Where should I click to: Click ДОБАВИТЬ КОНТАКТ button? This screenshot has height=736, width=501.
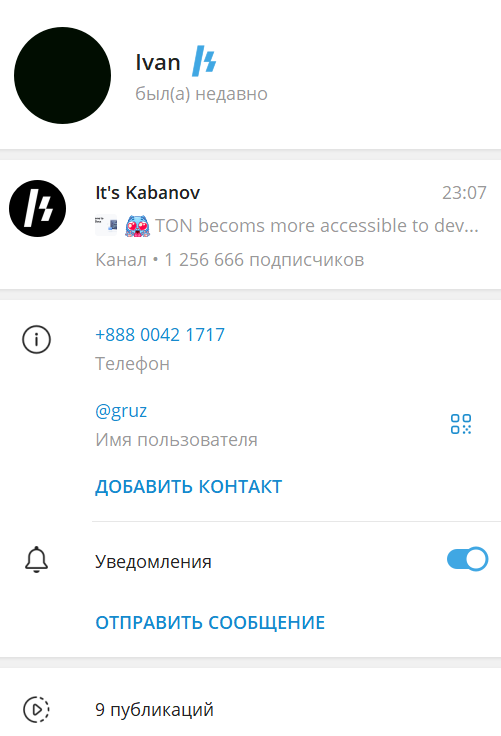pos(189,487)
